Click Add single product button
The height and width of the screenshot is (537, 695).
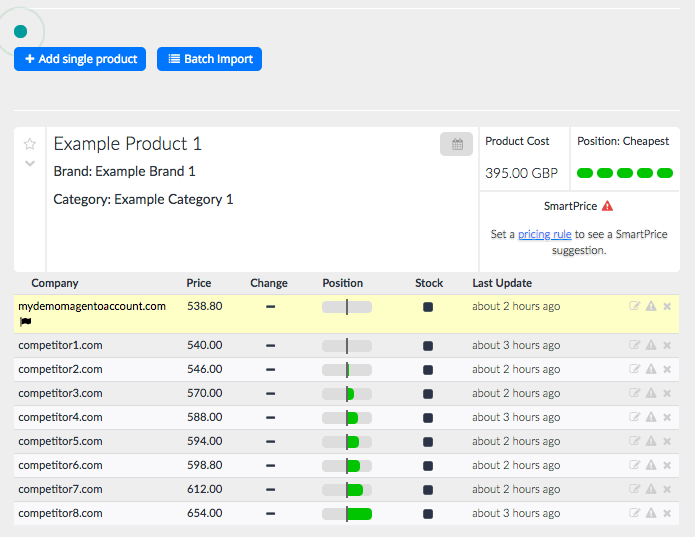click(80, 59)
